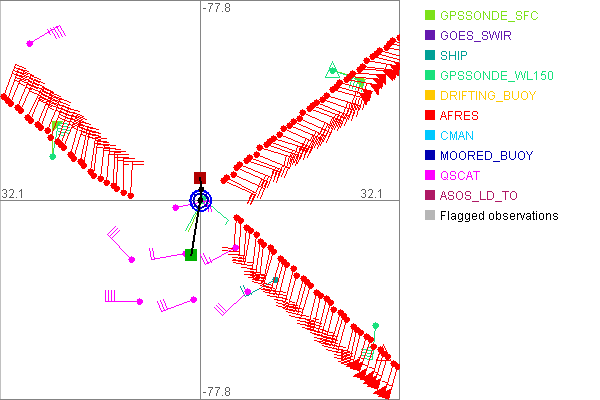Select the GPSSONDE_WL150 legend label
This screenshot has width=600, height=400.
pos(496,76)
